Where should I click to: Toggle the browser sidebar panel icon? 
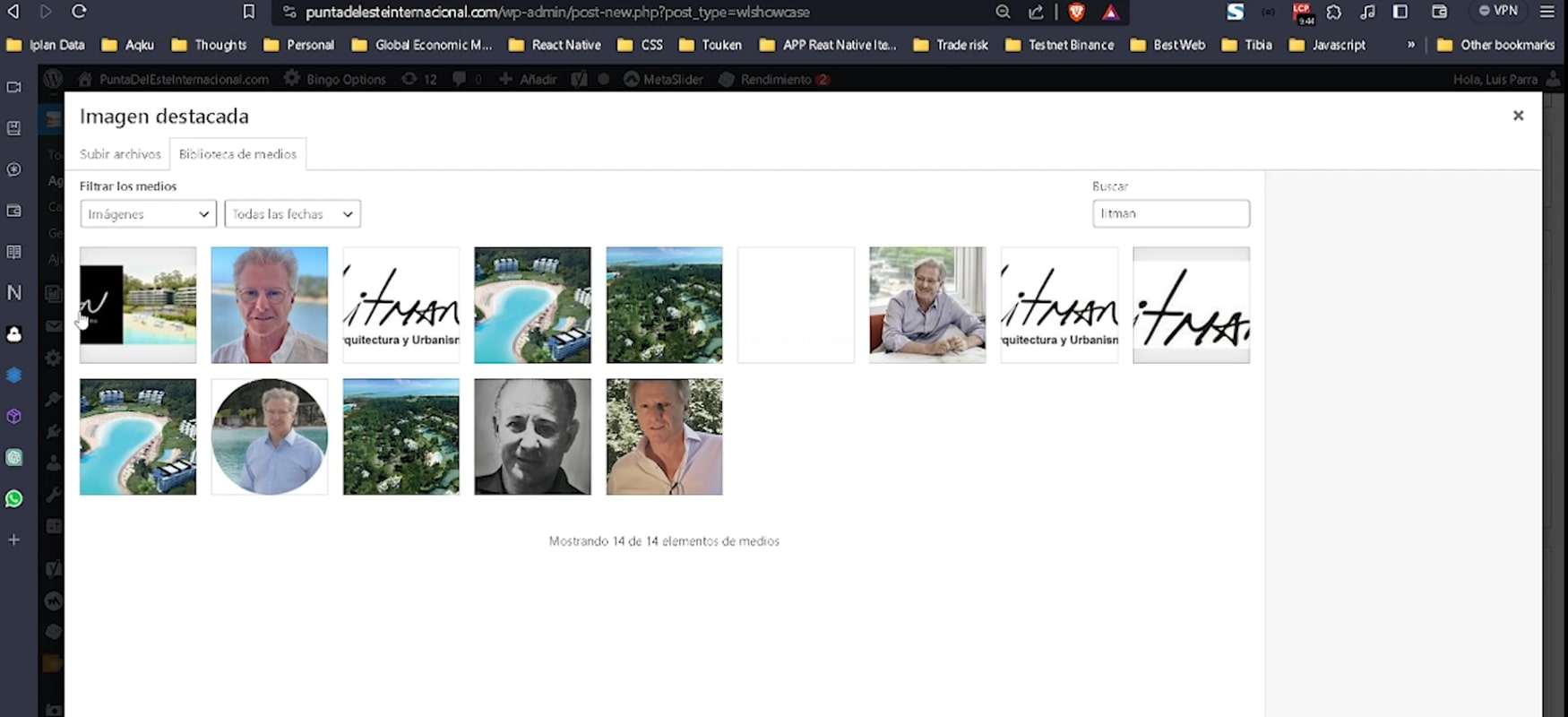(x=1400, y=12)
